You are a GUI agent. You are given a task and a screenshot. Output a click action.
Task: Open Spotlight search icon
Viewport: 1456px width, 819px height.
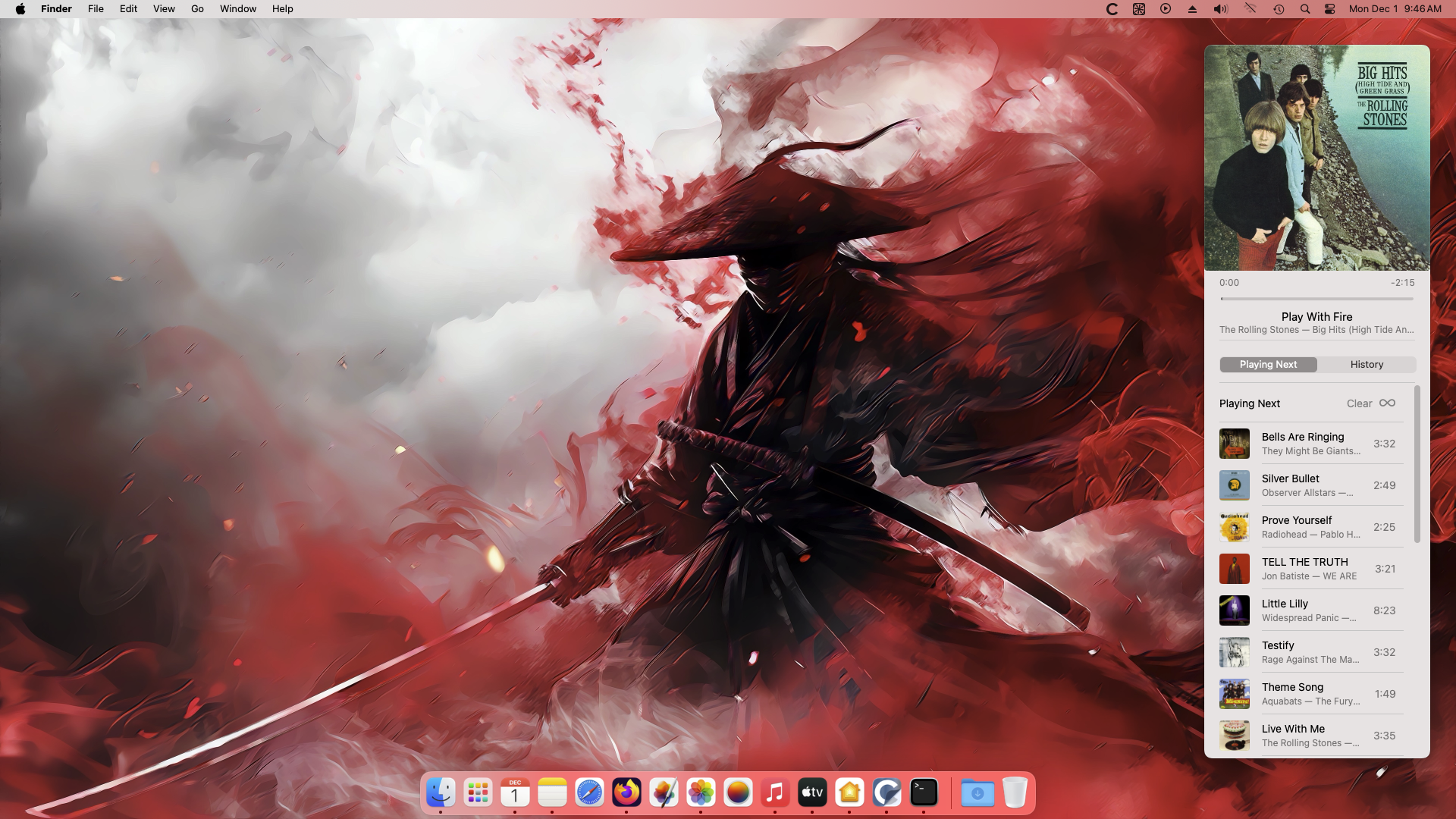pyautogui.click(x=1304, y=9)
